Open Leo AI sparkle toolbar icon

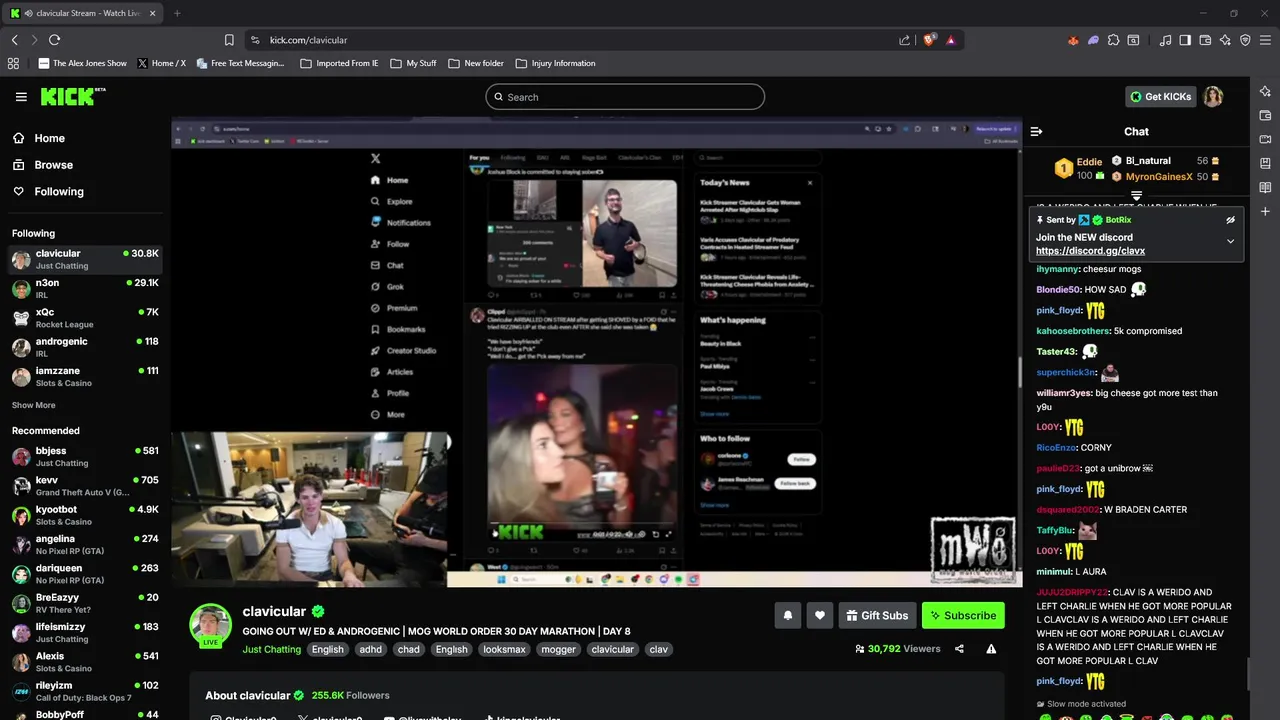click(1225, 40)
